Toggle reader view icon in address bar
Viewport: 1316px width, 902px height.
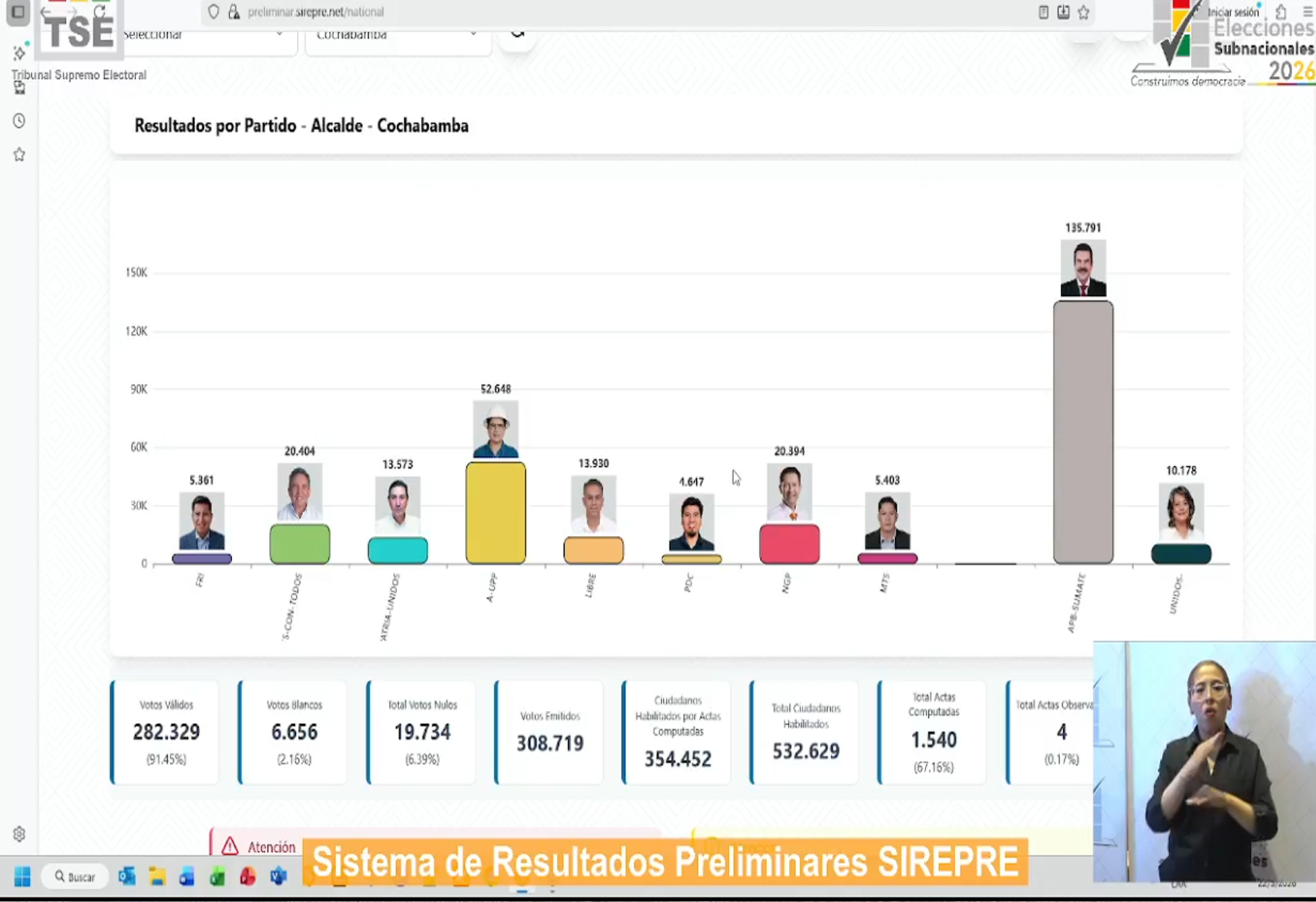click(1043, 12)
